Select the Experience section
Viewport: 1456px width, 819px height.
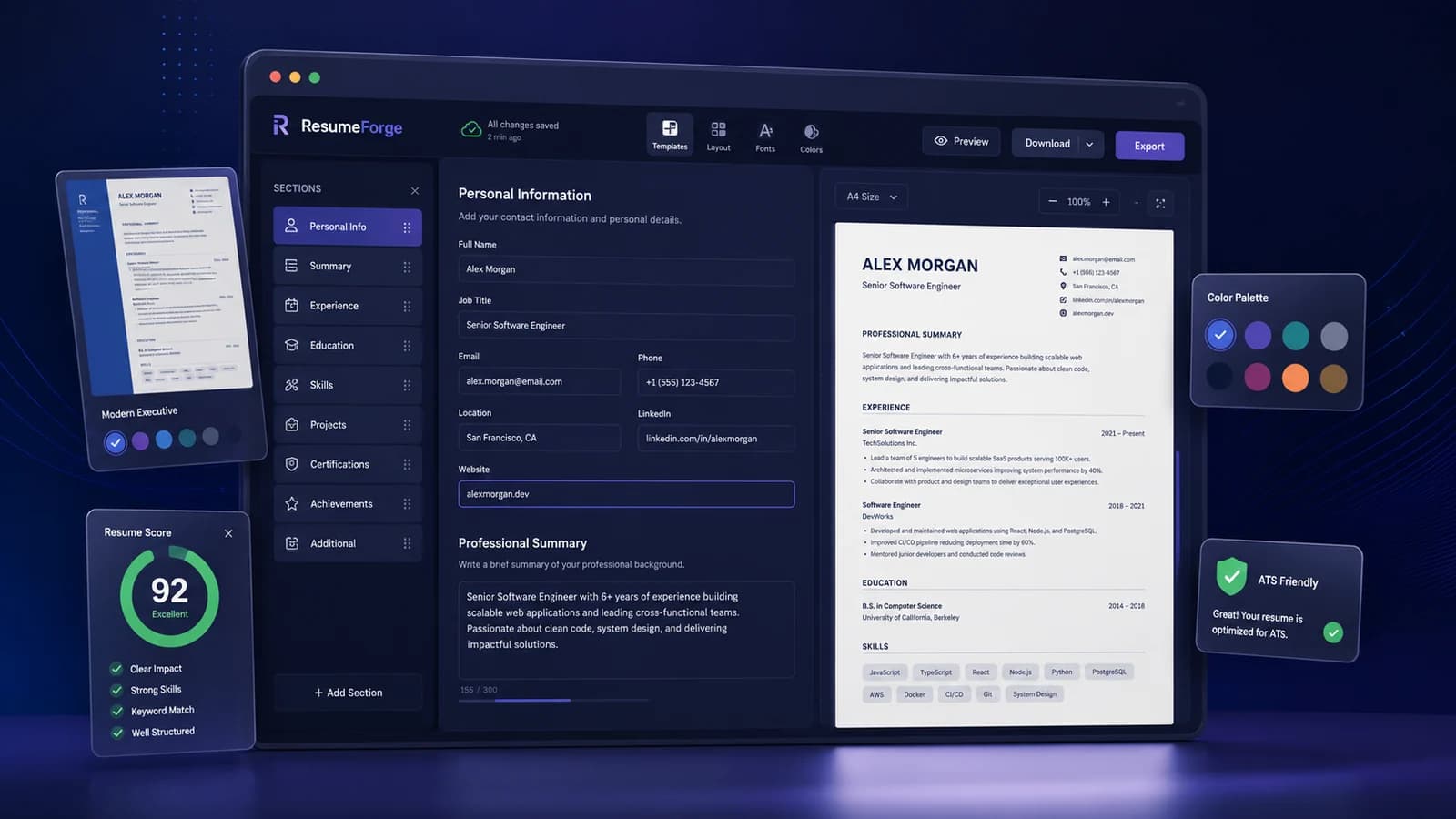348,306
